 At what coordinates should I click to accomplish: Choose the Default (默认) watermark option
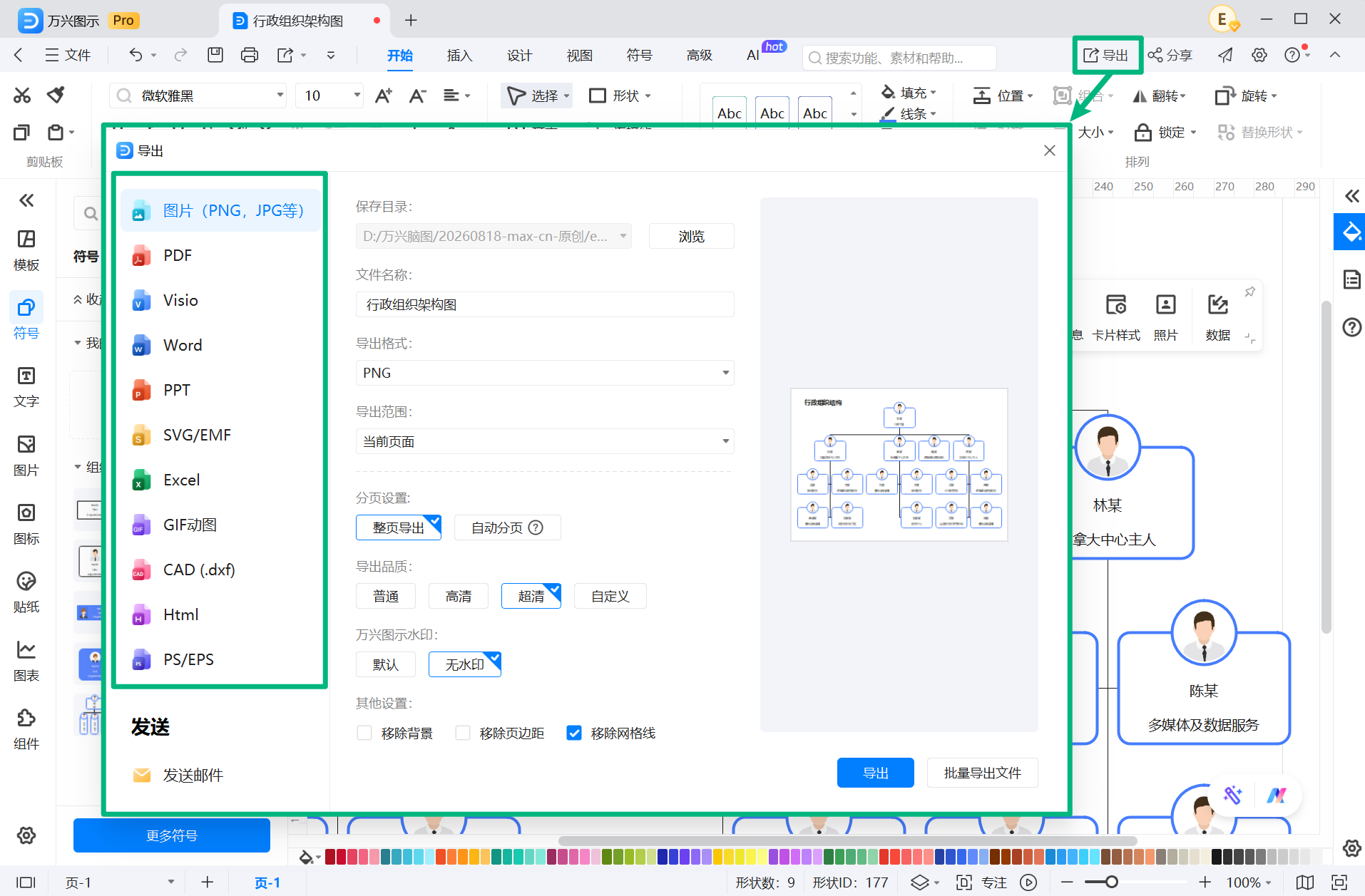tap(386, 664)
